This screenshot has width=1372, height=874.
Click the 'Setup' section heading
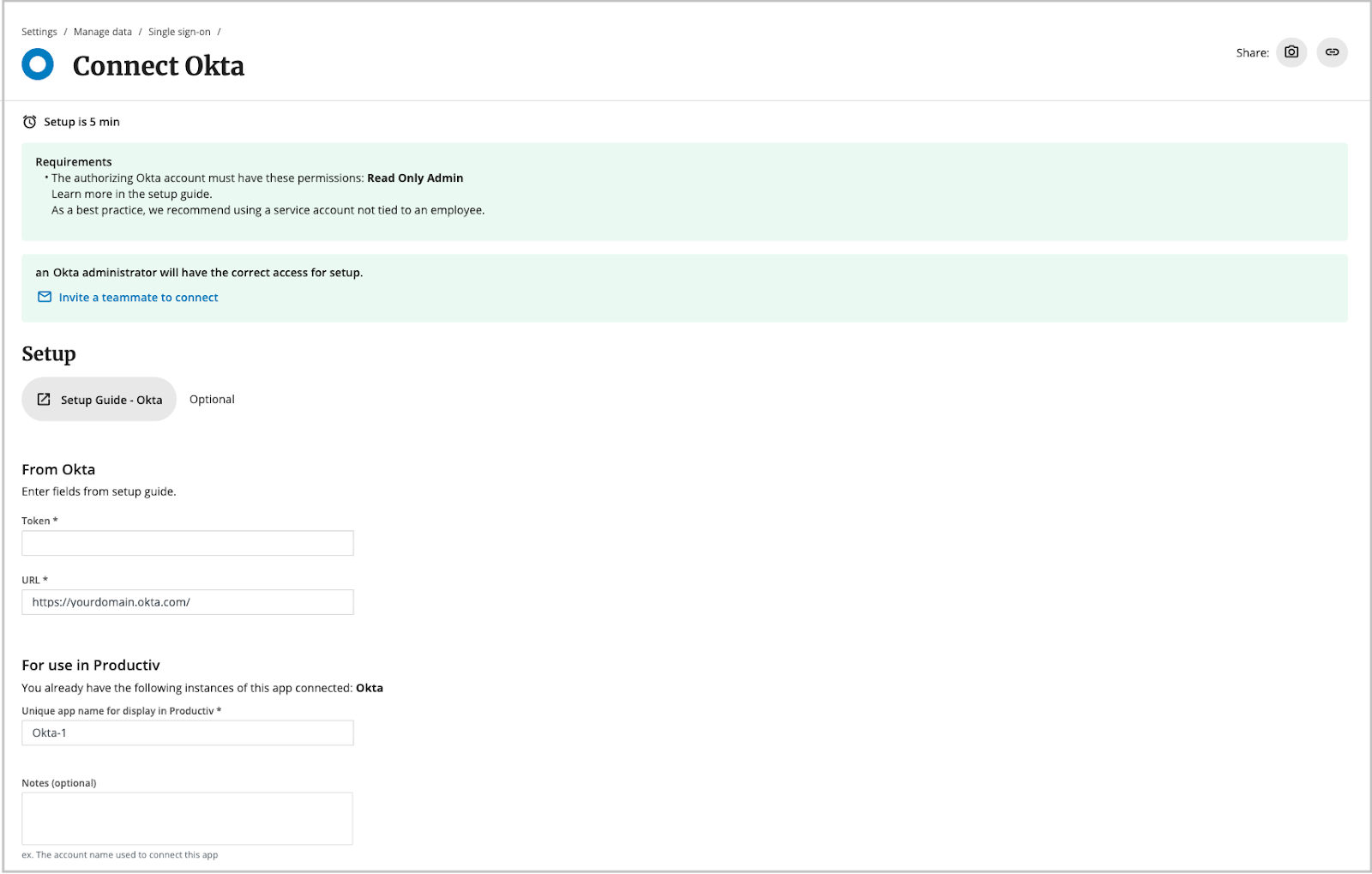(x=49, y=354)
